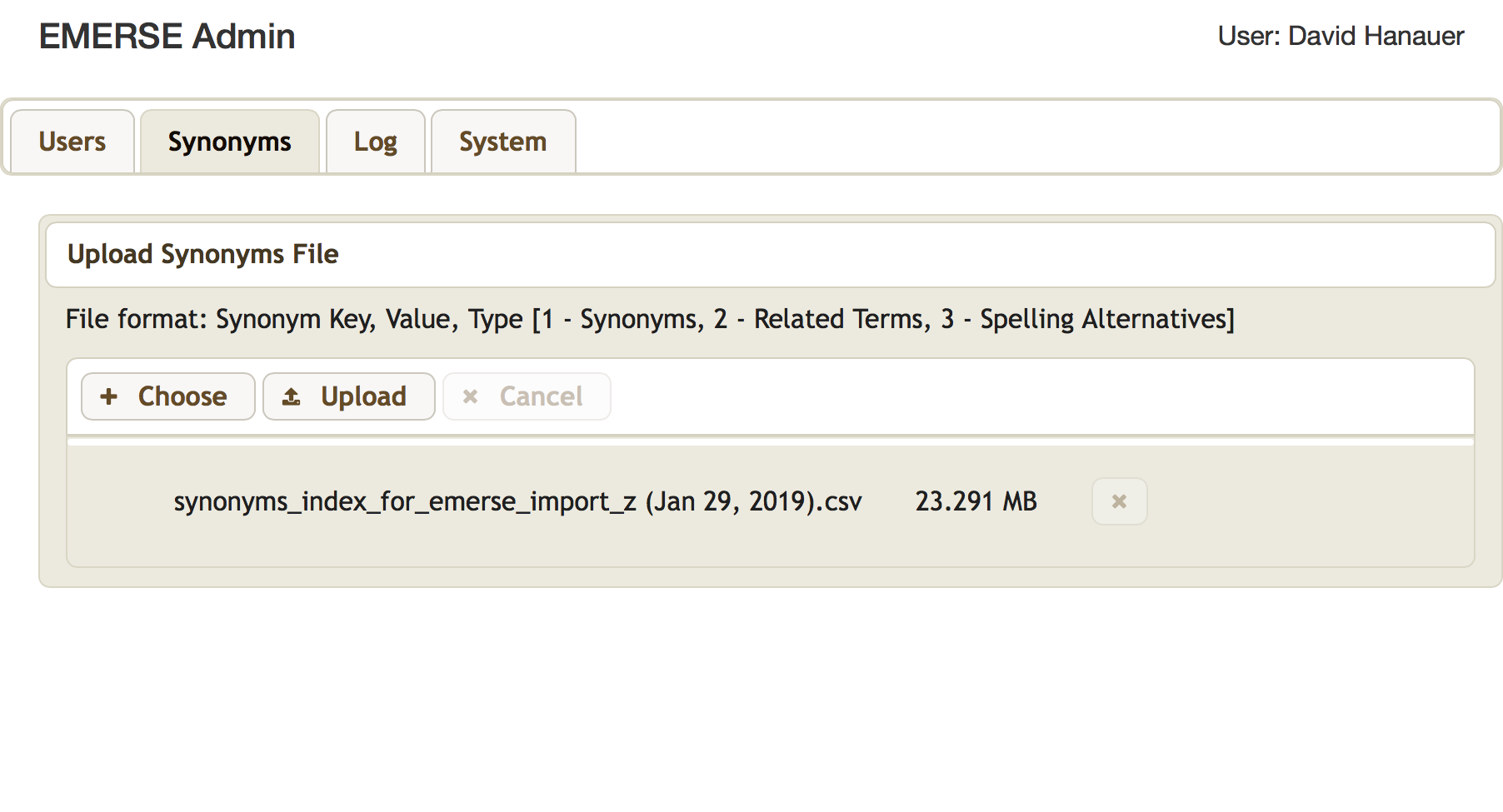Open the Users tab
The width and height of the screenshot is (1503, 812).
(72, 142)
